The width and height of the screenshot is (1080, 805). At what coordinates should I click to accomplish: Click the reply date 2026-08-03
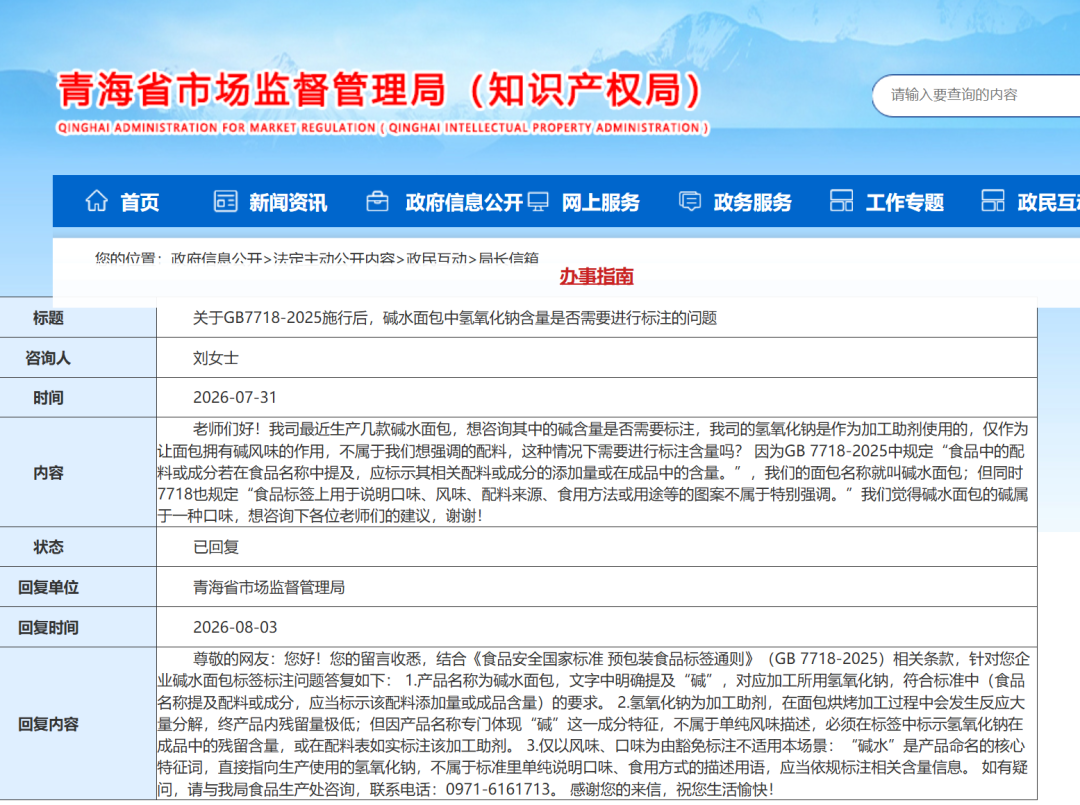[235, 627]
